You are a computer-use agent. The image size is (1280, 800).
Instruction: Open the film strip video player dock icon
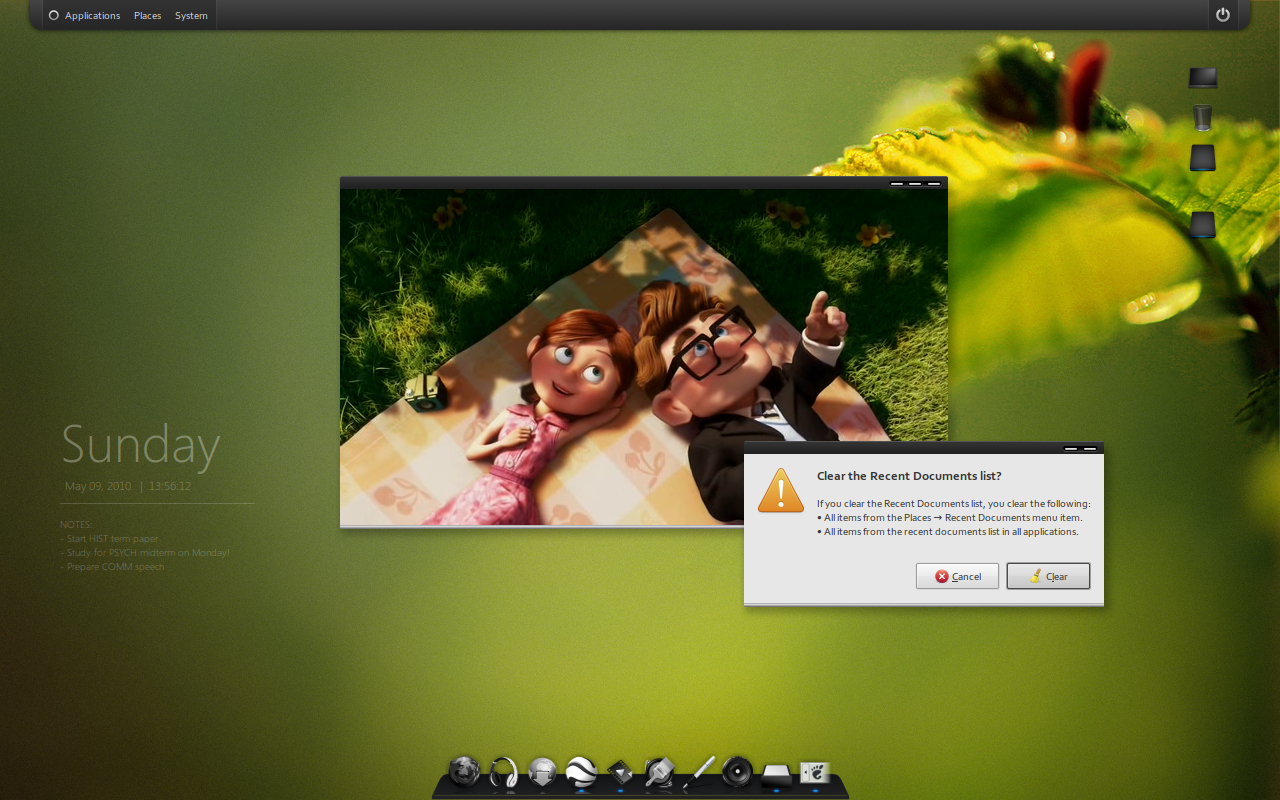[620, 772]
